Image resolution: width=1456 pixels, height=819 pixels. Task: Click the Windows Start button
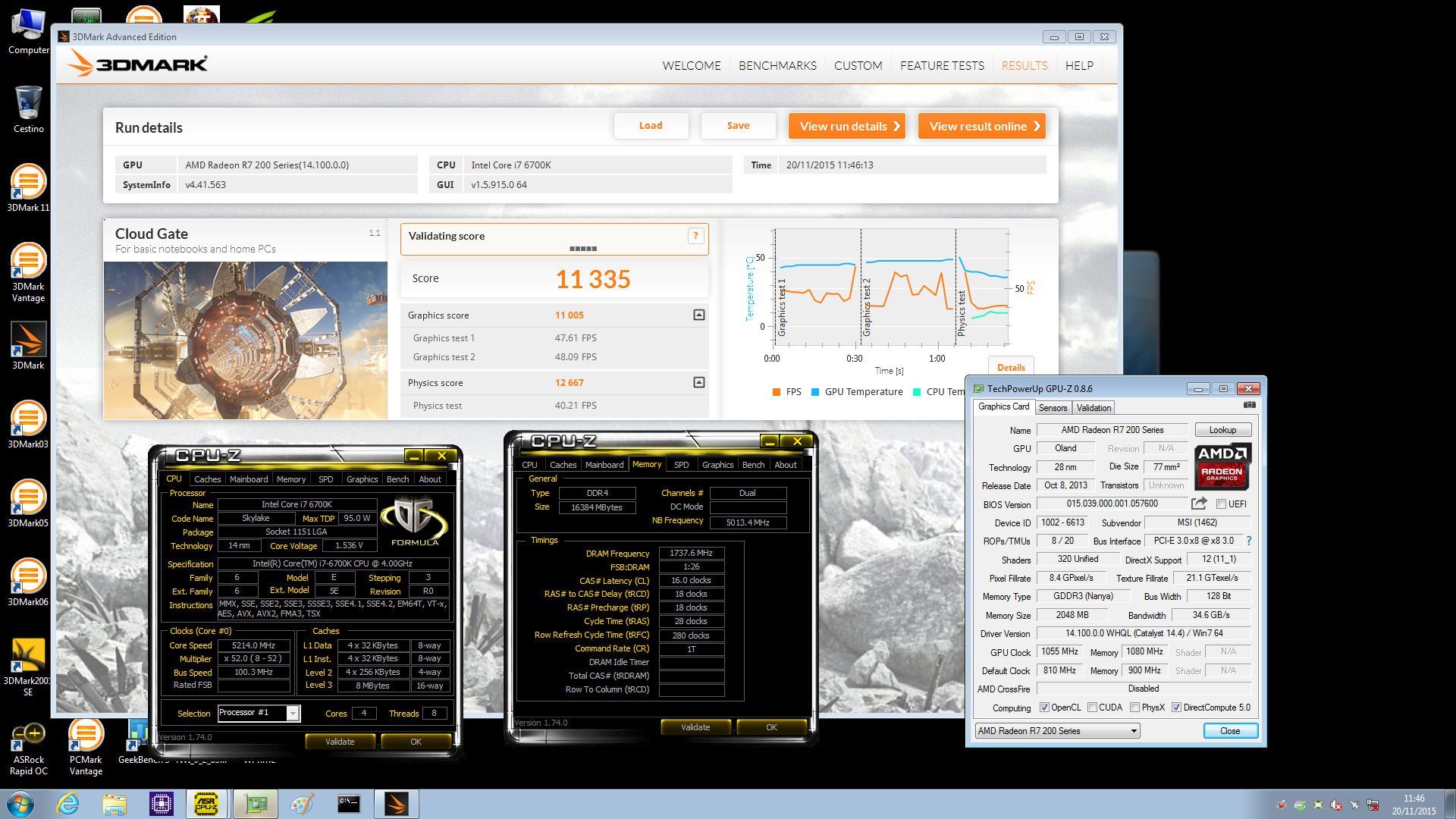tap(20, 804)
